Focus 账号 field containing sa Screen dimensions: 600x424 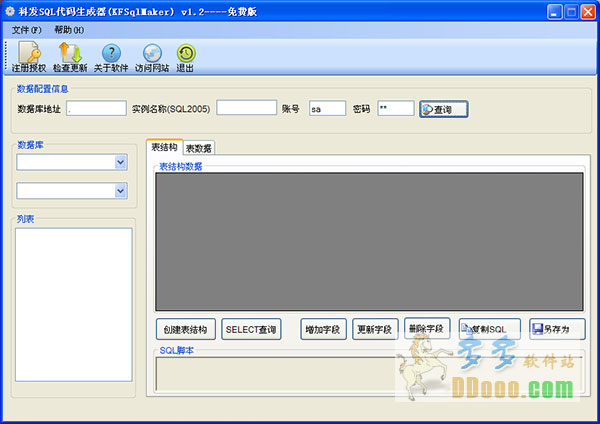(x=328, y=108)
